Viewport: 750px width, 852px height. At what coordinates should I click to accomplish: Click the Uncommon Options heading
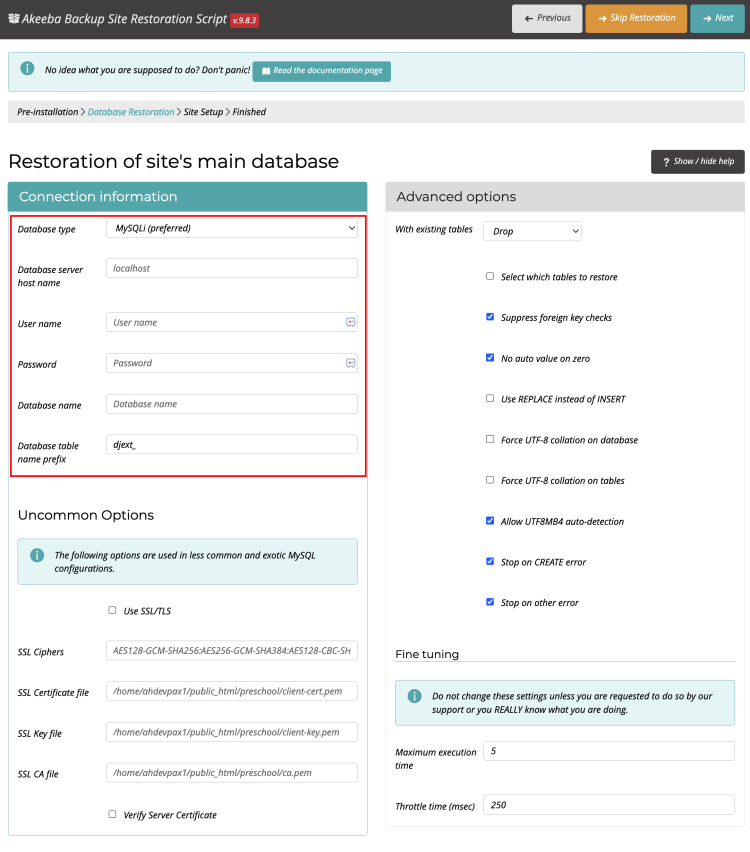pos(86,515)
